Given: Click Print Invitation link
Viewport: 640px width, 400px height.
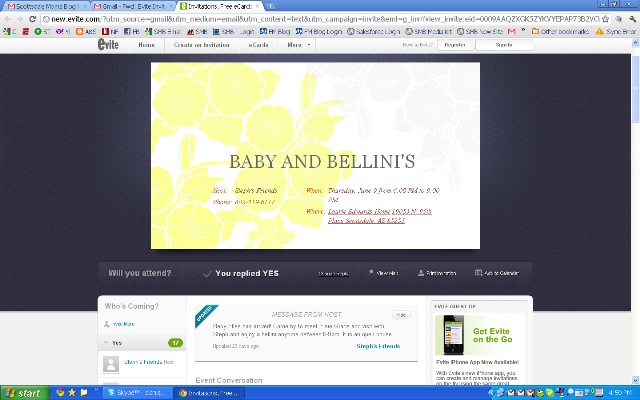Looking at the screenshot, I should [441, 273].
